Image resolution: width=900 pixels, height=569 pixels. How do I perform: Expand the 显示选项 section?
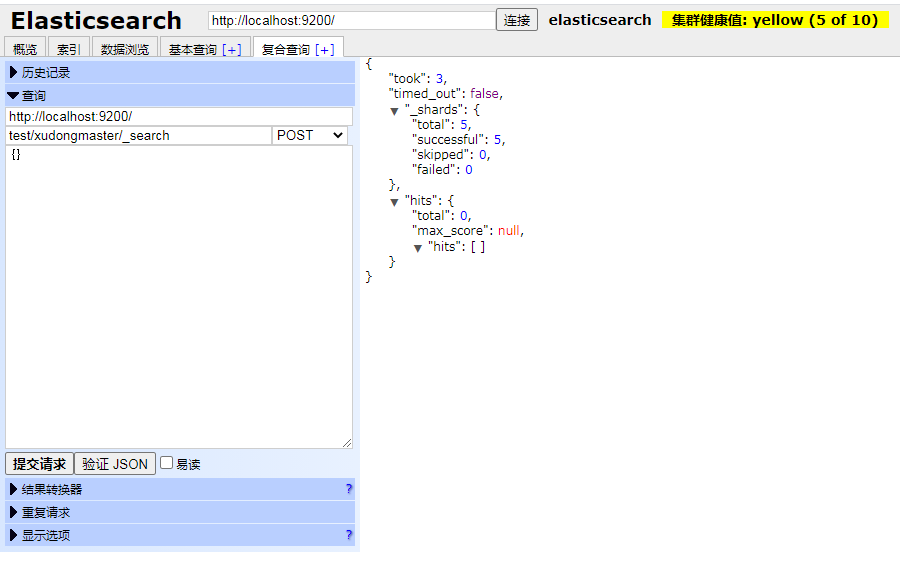tap(180, 535)
